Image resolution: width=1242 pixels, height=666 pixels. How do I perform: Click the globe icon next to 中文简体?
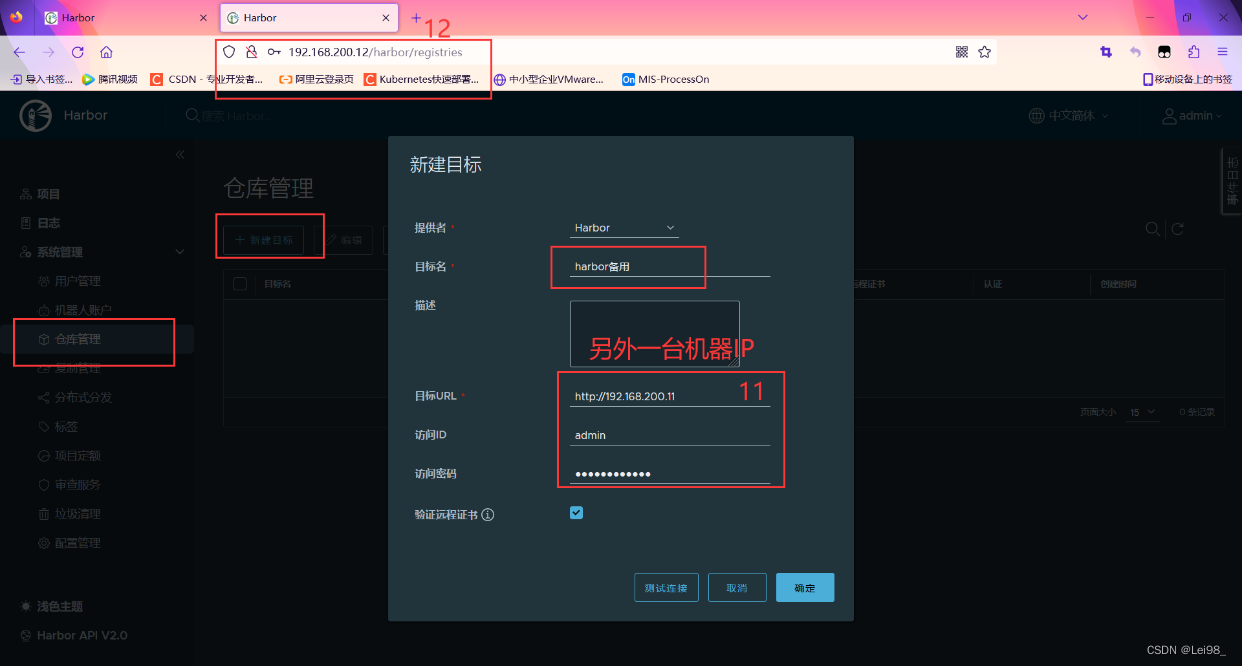pos(1037,115)
